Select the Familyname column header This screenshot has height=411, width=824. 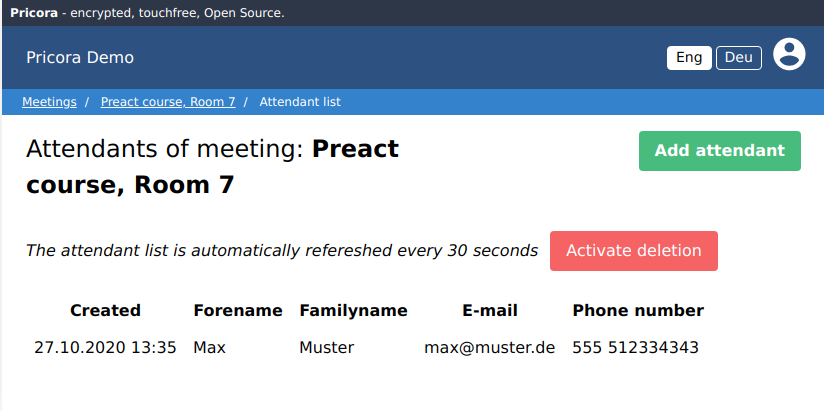point(353,310)
